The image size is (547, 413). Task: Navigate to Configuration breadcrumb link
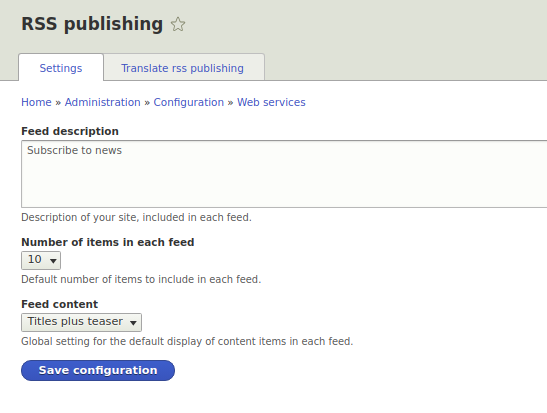tap(189, 102)
